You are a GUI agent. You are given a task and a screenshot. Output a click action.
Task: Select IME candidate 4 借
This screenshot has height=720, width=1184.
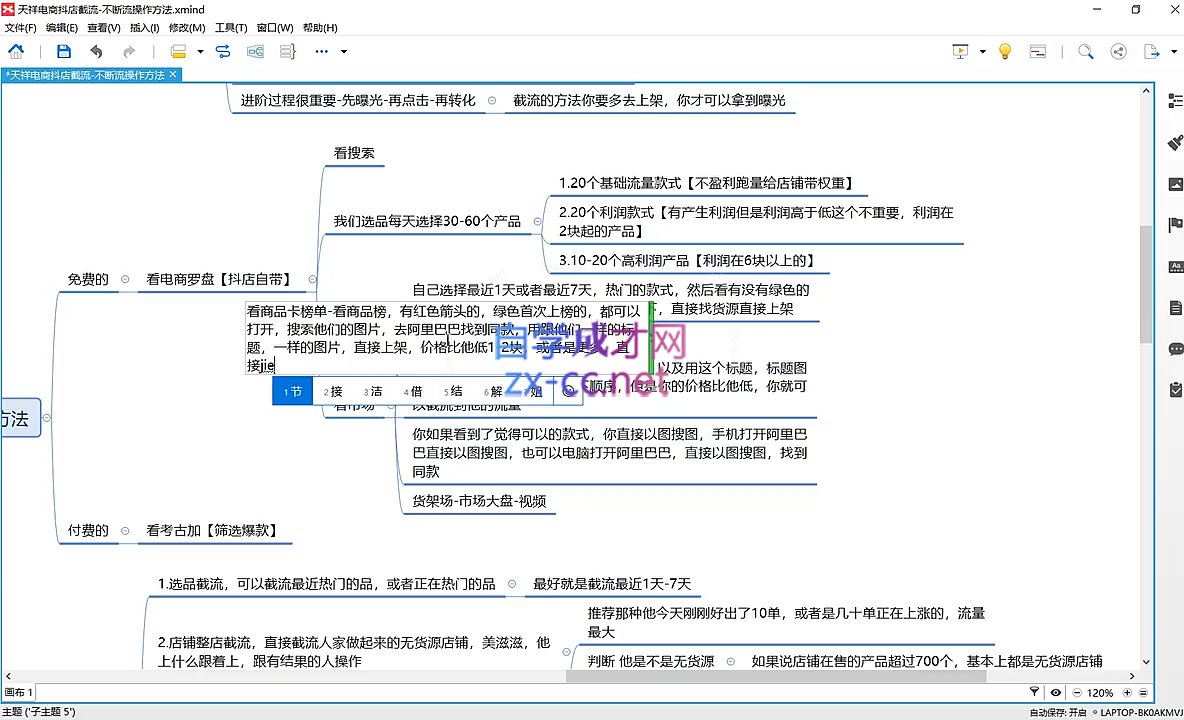(413, 392)
